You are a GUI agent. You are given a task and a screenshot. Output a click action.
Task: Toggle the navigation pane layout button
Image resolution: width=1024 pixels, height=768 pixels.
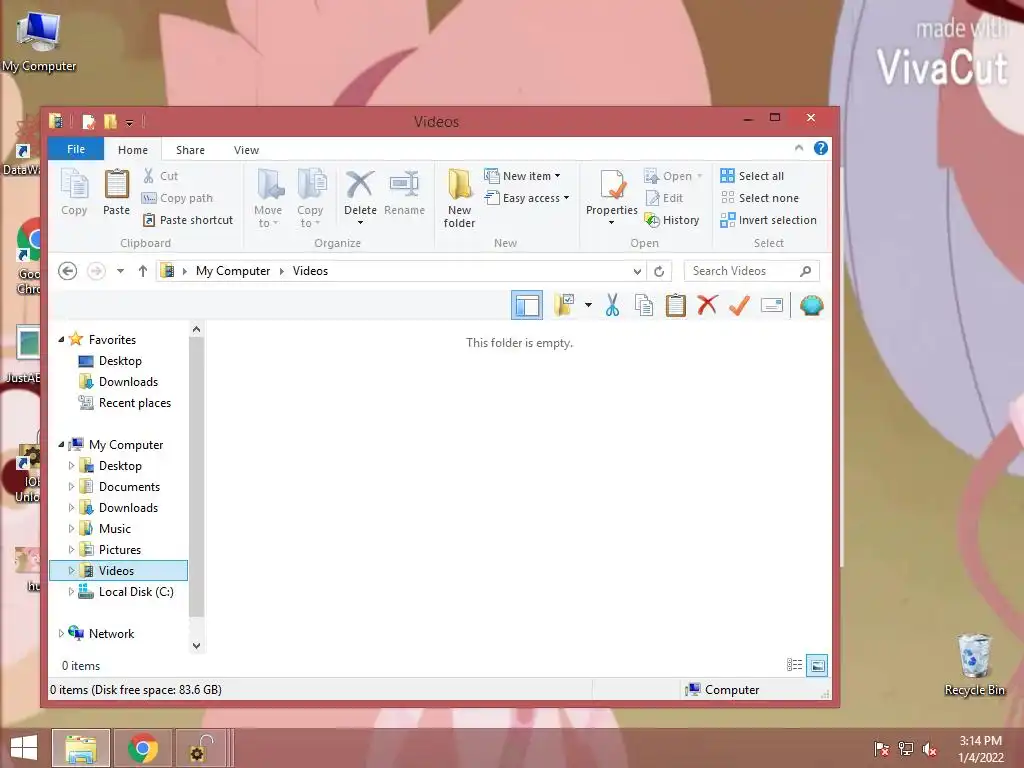pos(527,305)
